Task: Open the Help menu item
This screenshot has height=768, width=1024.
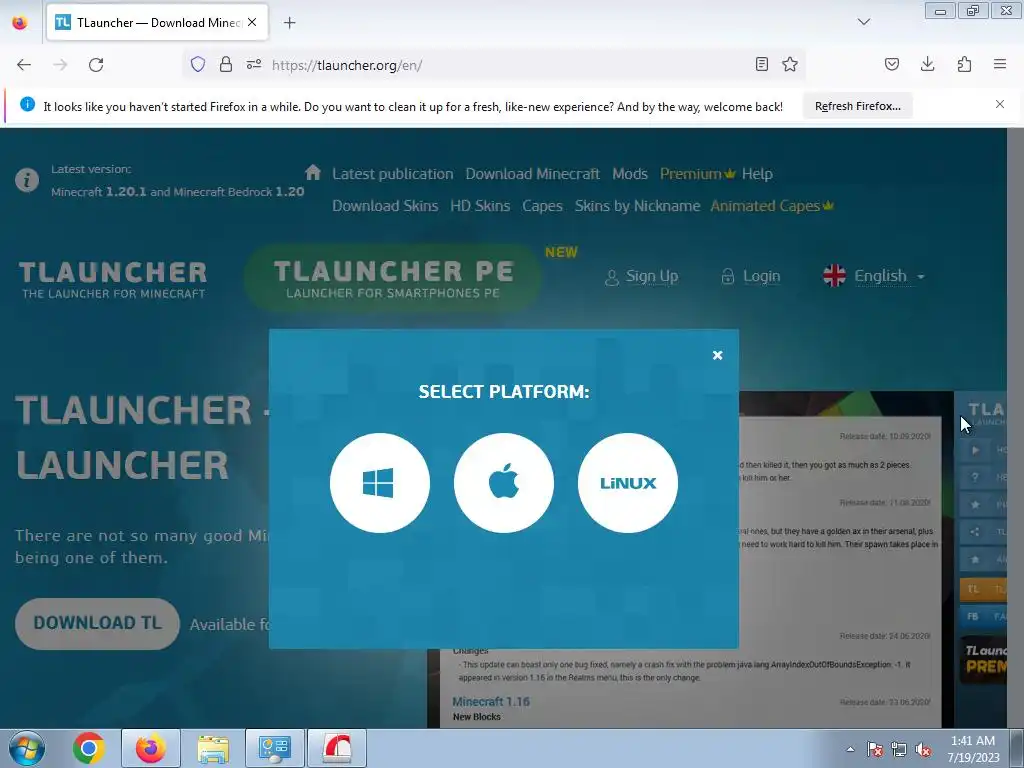Action: click(x=757, y=174)
